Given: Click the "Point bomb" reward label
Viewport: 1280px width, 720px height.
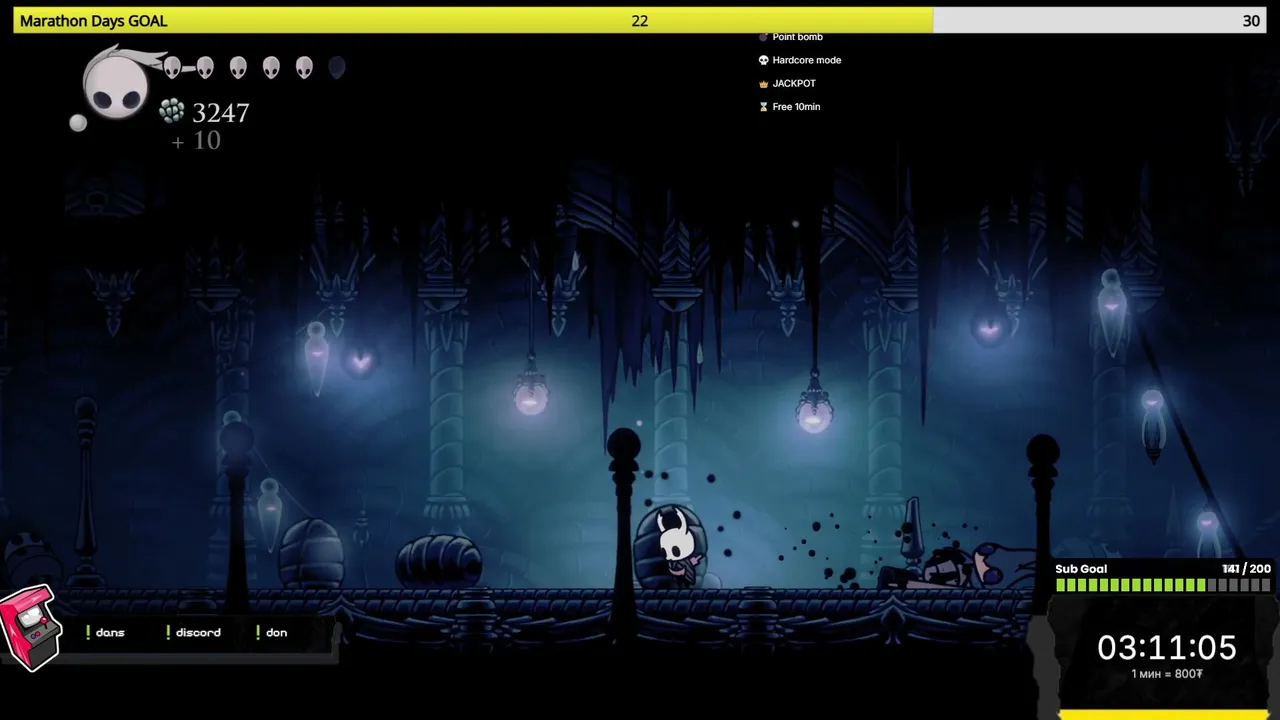Looking at the screenshot, I should pos(797,37).
